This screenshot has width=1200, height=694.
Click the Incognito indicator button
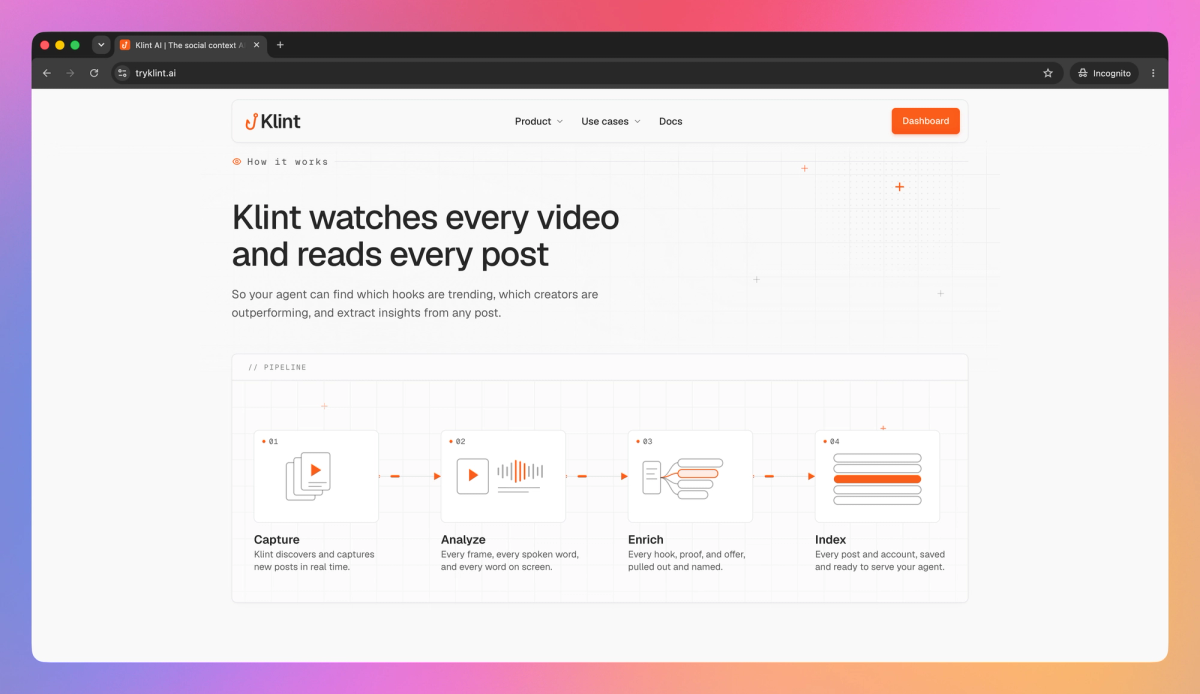1104,73
